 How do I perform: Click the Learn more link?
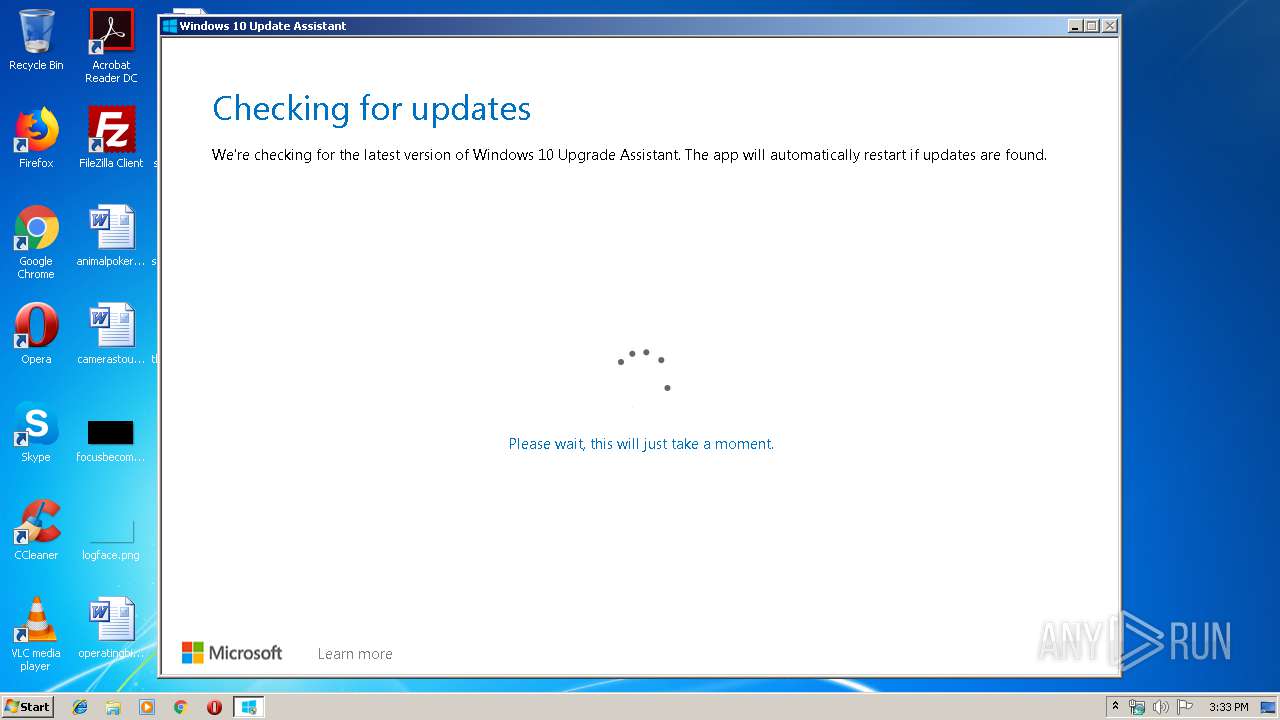coord(355,654)
